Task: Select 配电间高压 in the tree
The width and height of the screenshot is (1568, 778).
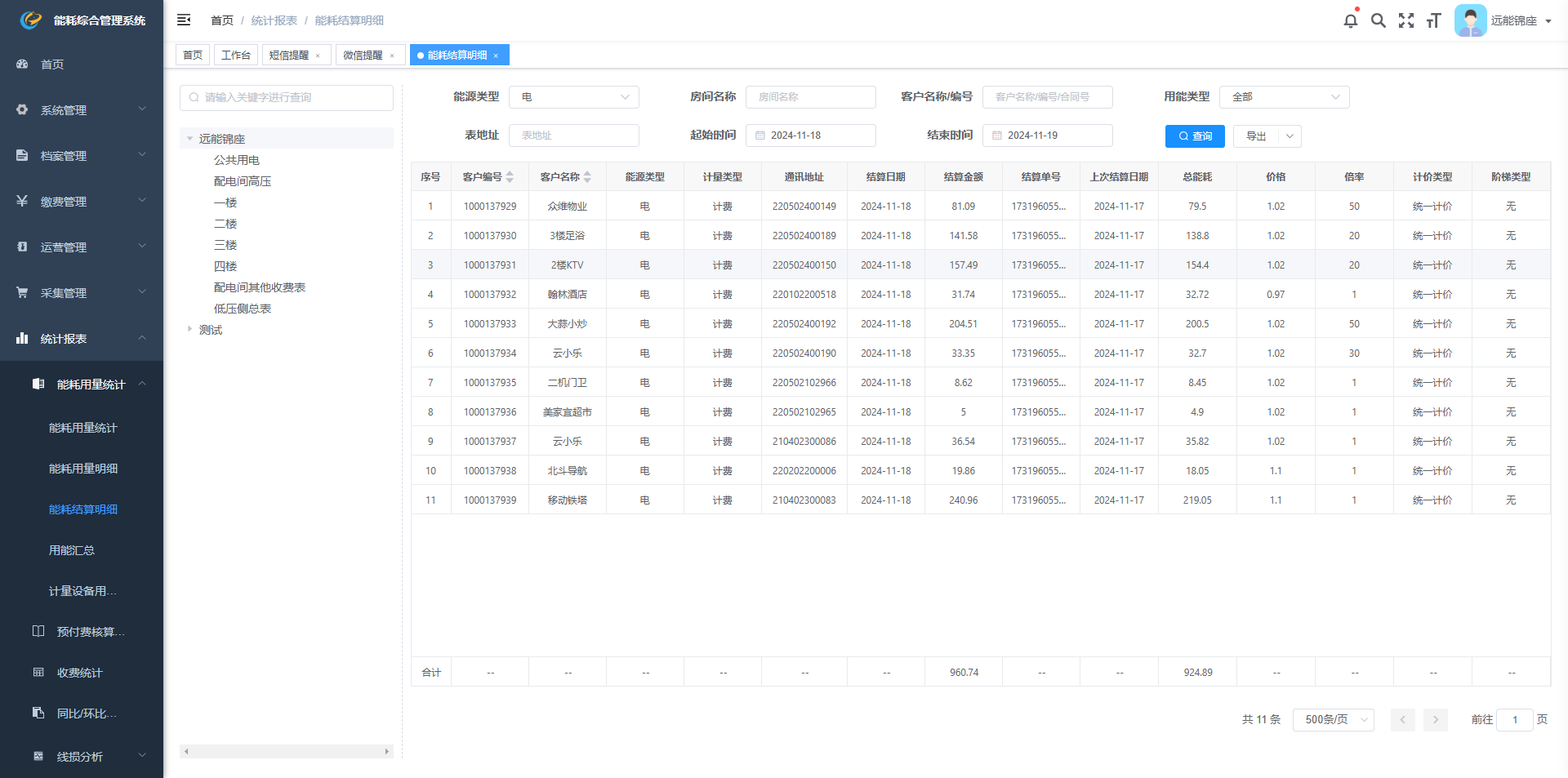Action: click(243, 181)
